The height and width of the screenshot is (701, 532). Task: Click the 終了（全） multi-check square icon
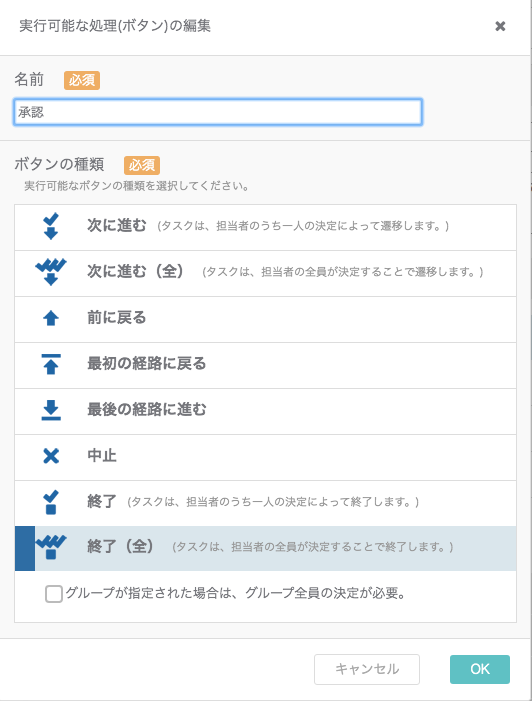coord(51,547)
